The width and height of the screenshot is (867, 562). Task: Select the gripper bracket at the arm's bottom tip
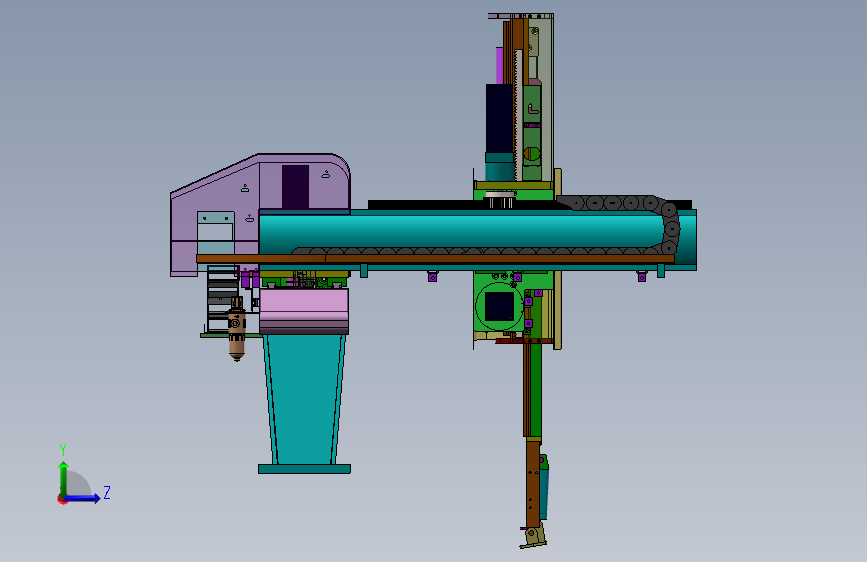[x=534, y=537]
